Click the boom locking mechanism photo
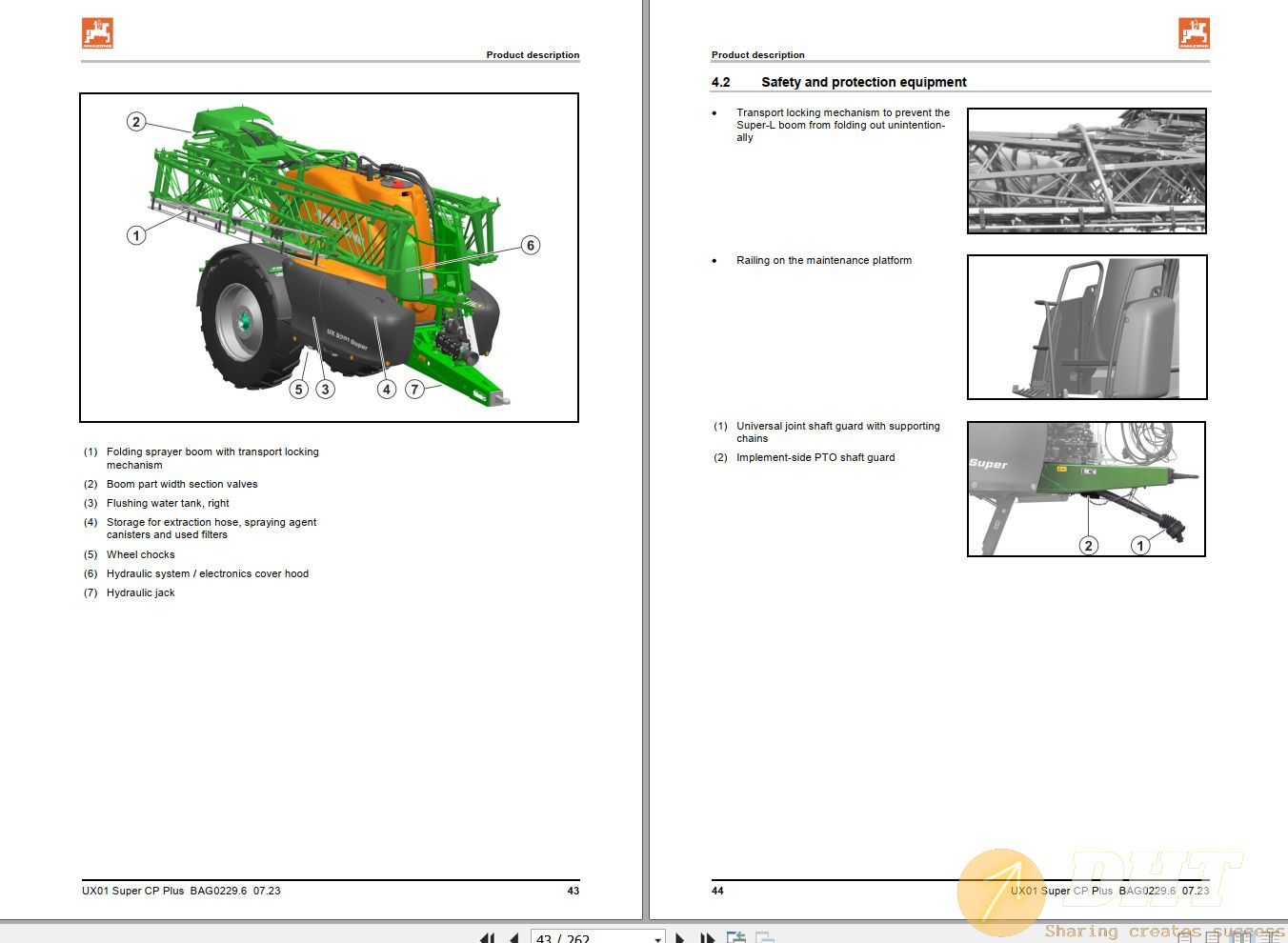 (x=1087, y=171)
